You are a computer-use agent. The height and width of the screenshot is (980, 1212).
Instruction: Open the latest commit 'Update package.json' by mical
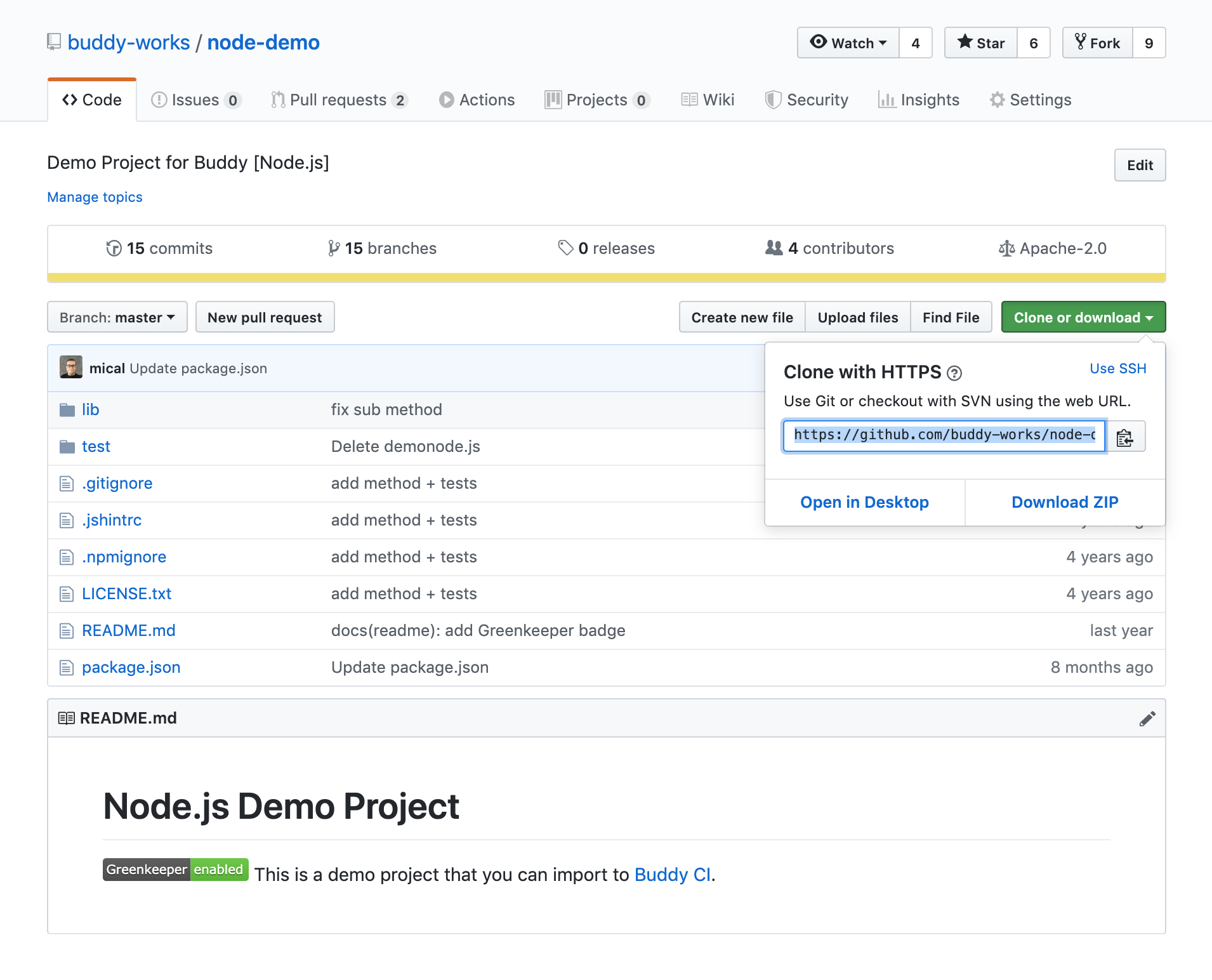(x=199, y=369)
